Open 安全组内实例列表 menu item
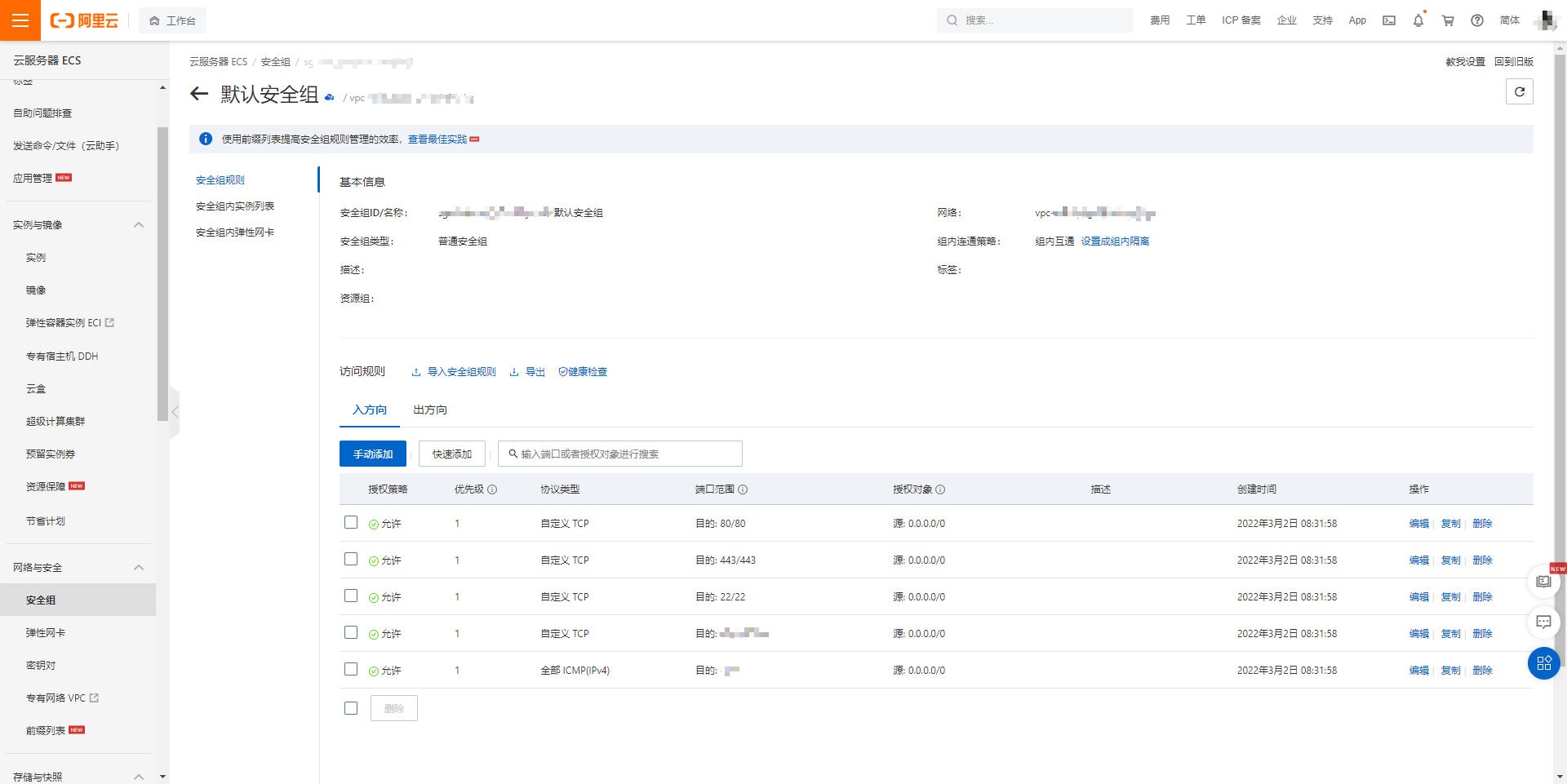Screen dimensions: 1567x784 tap(235, 206)
